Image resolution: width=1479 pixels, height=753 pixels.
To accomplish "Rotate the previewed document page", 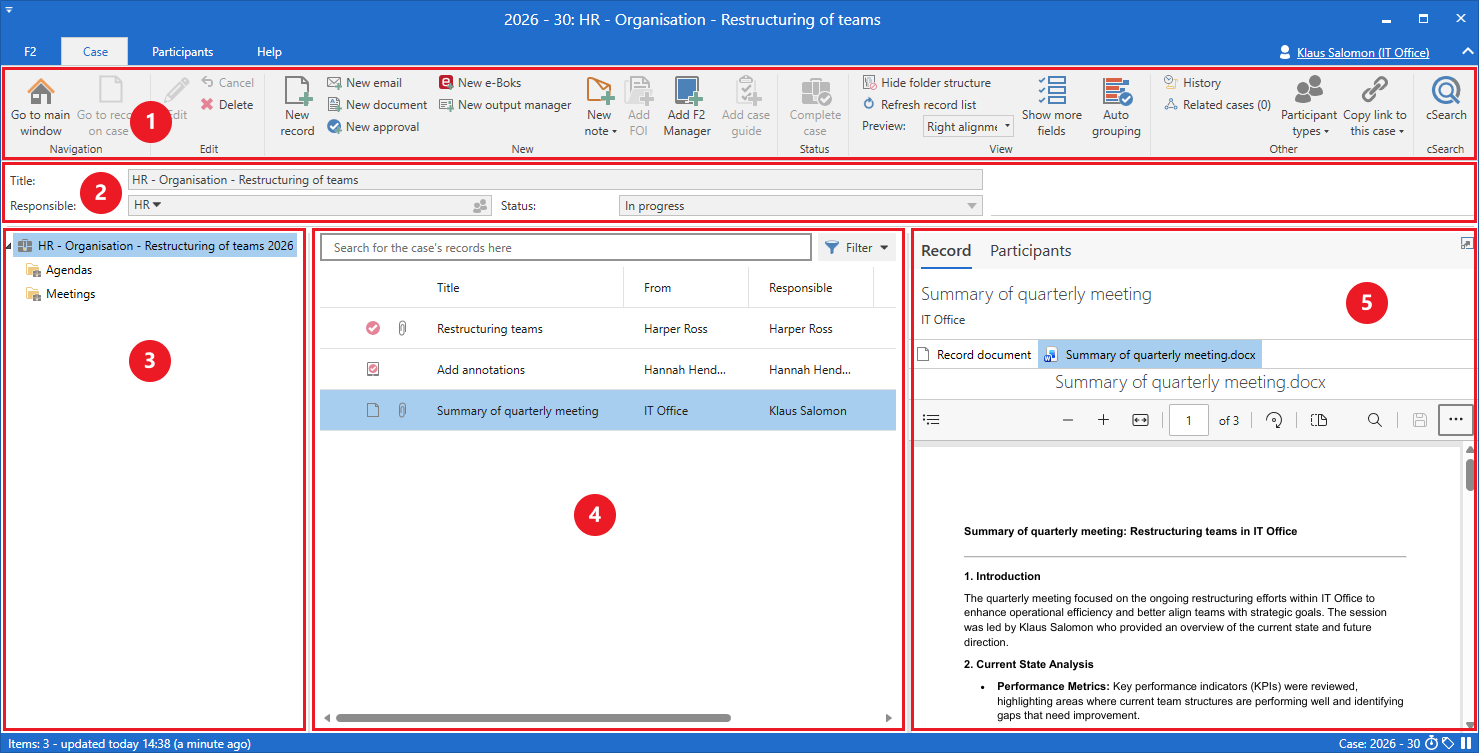I will [x=1274, y=420].
